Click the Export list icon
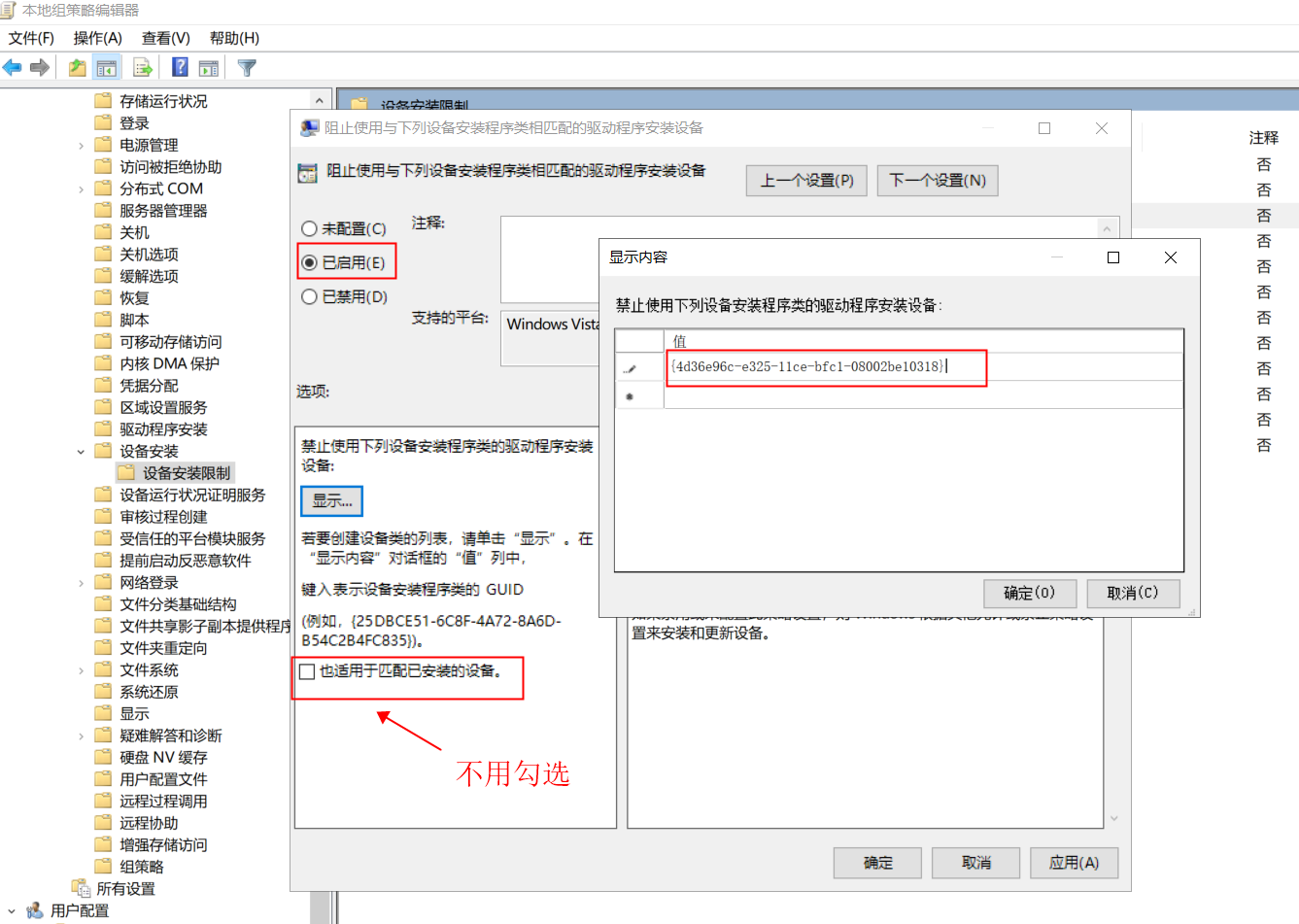 click(142, 68)
